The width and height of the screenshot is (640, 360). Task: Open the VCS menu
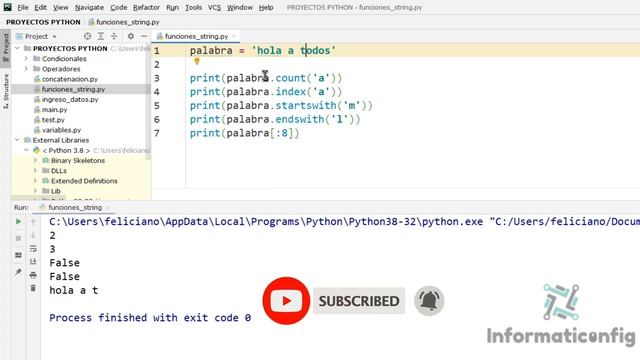214,7
